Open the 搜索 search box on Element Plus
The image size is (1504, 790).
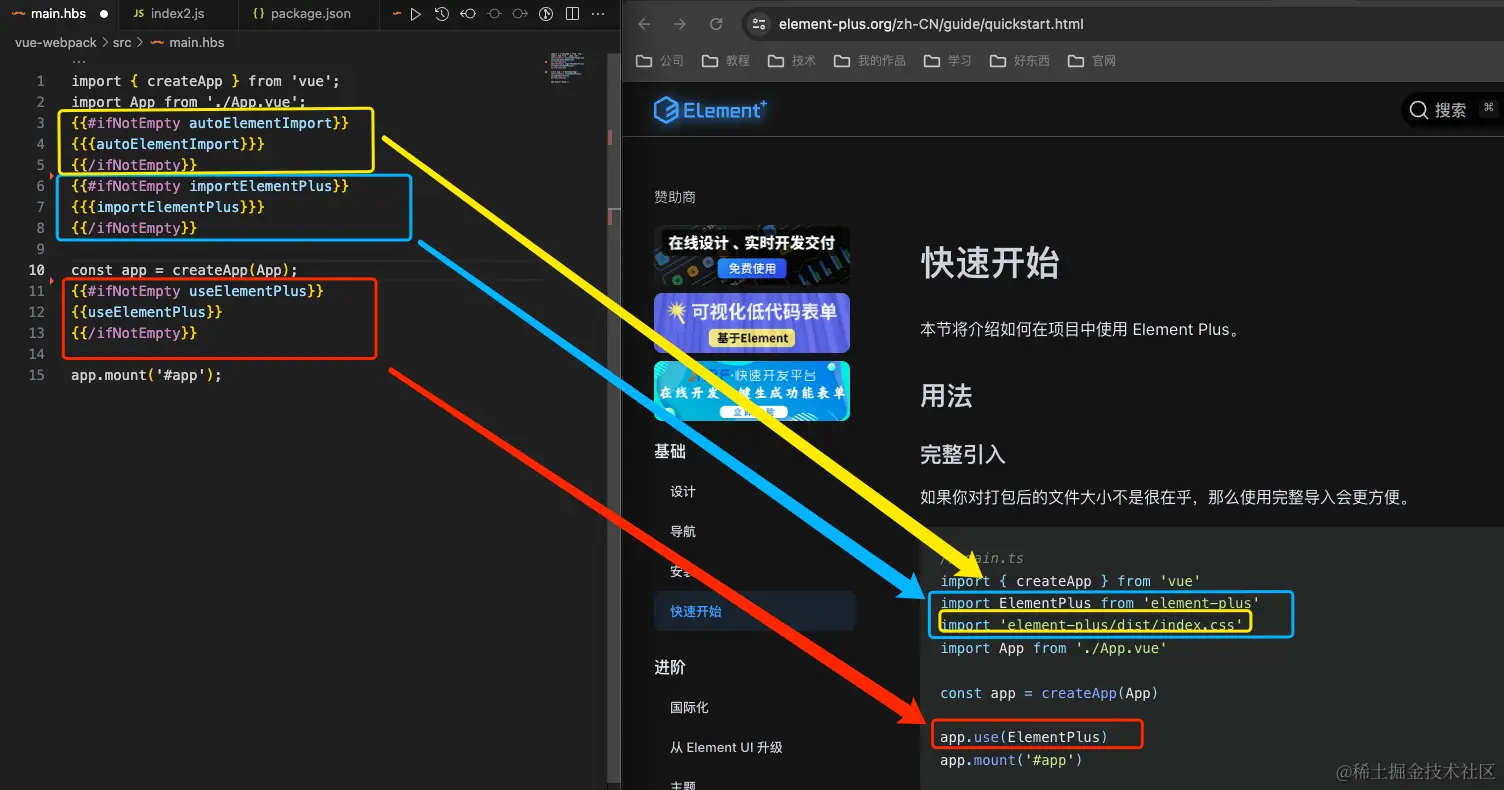click(1451, 110)
